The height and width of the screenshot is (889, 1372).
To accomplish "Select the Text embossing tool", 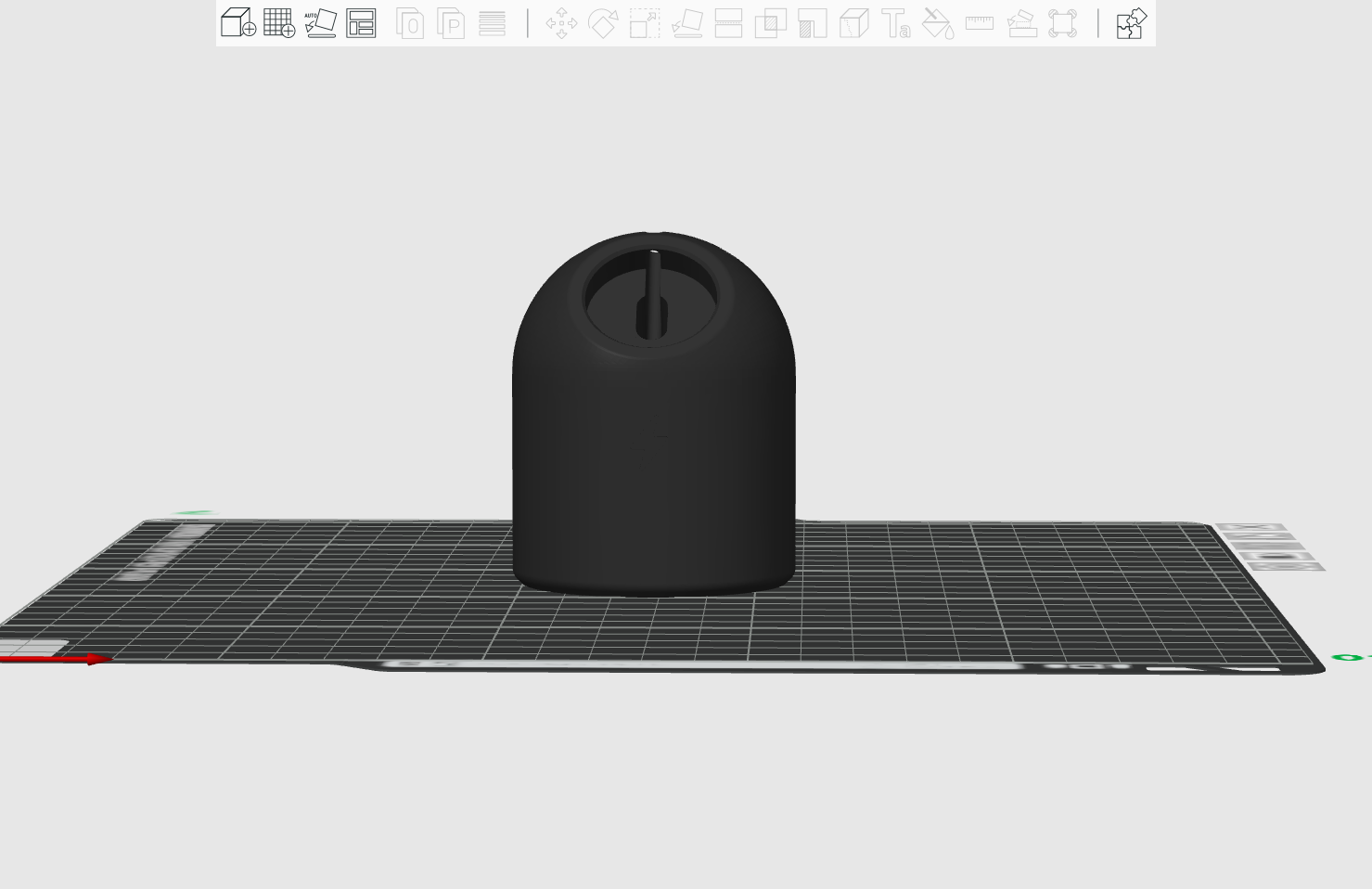I will (x=896, y=25).
